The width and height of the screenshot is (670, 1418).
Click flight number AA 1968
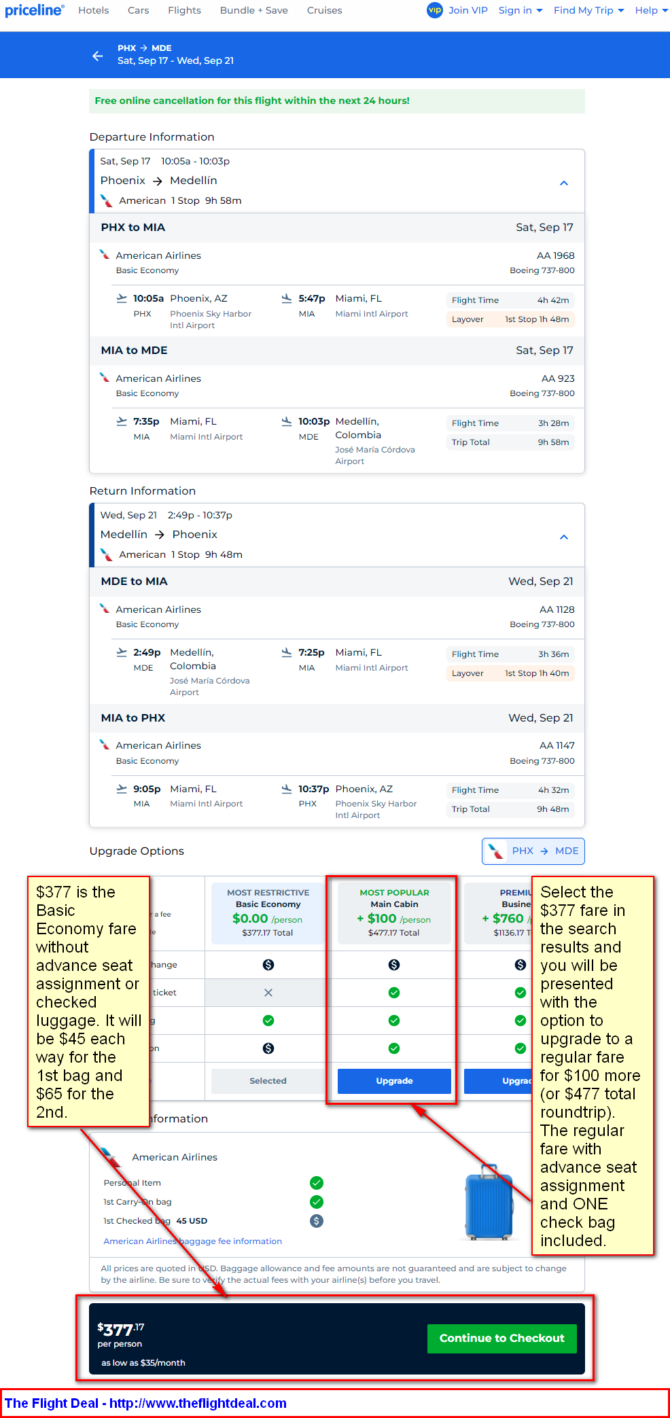(558, 255)
